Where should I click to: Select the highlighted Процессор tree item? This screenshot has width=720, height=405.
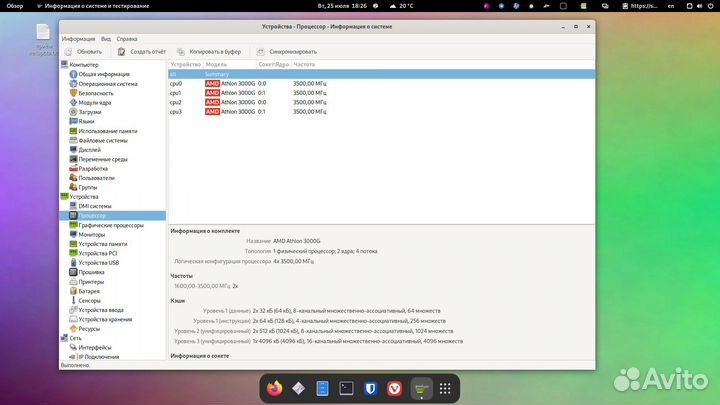(x=112, y=215)
